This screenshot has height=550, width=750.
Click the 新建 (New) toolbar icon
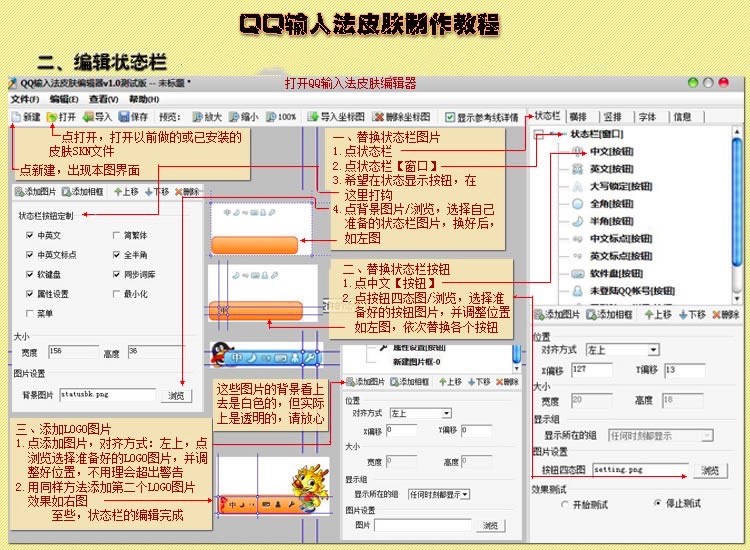tap(16, 117)
